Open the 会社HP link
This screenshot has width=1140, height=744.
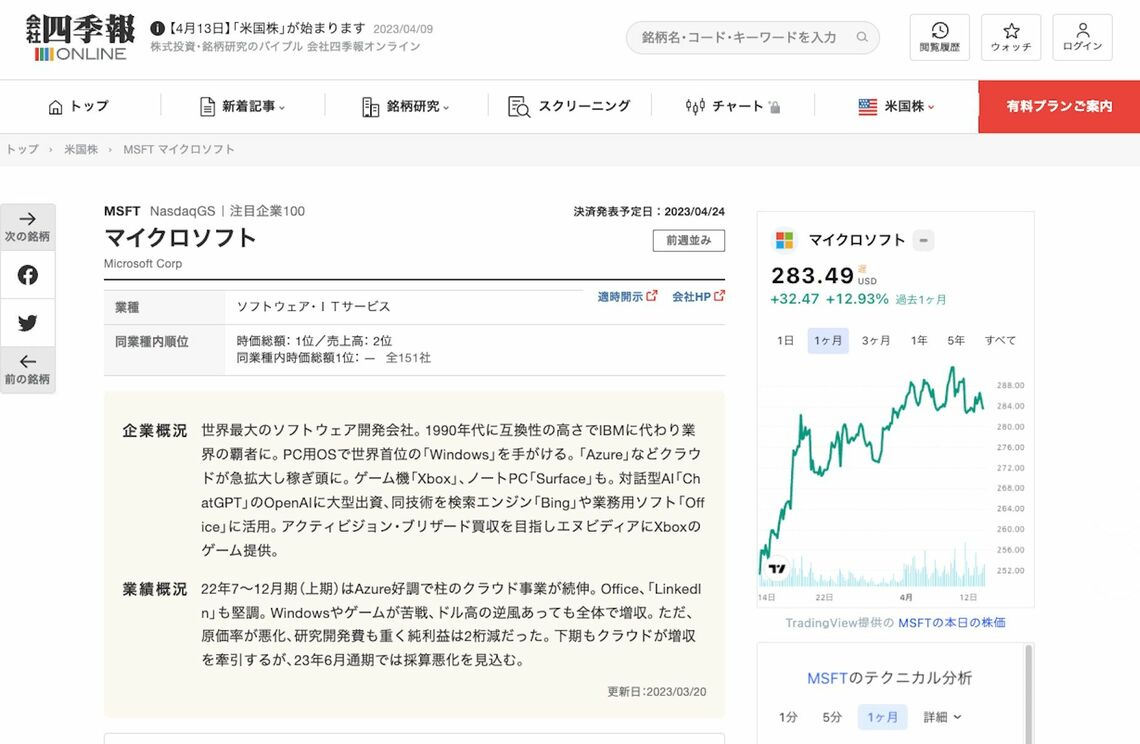point(691,297)
